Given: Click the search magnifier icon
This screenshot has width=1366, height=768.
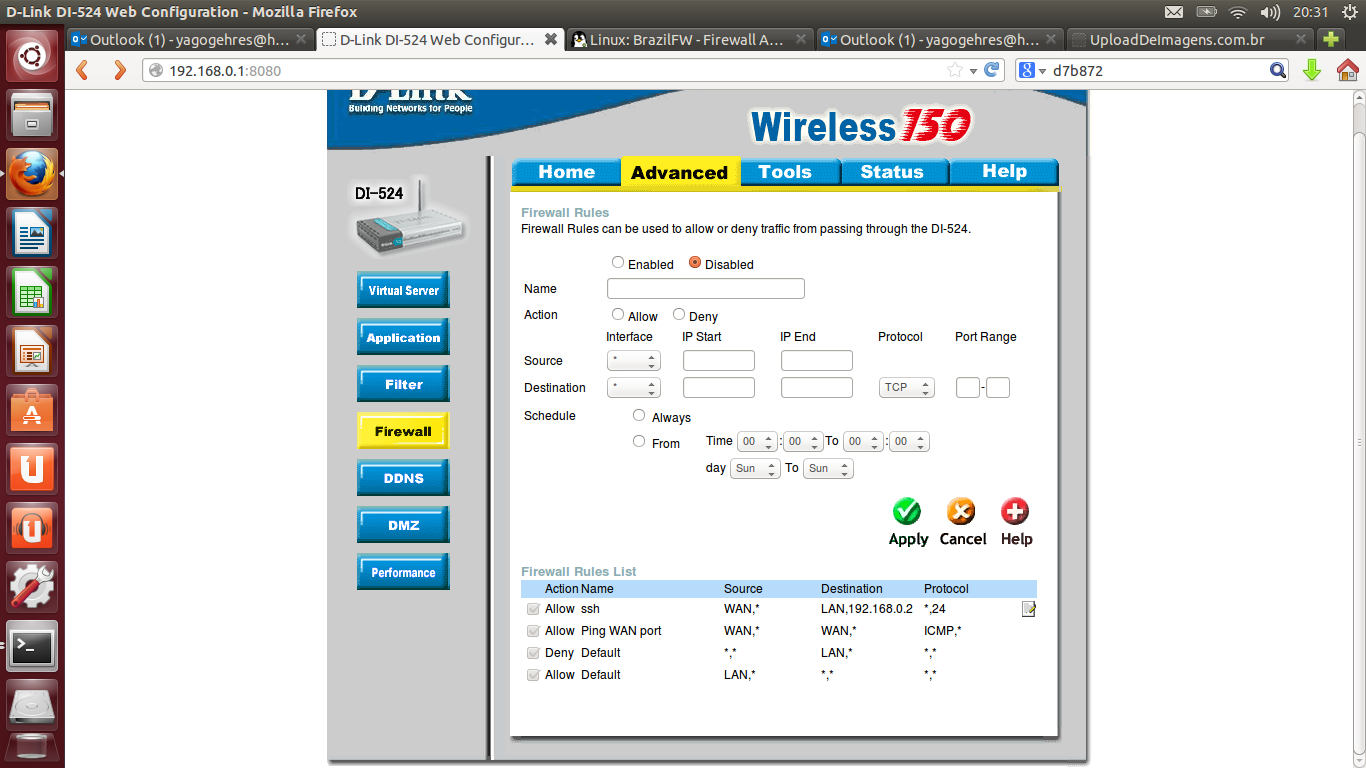Looking at the screenshot, I should coord(1277,70).
